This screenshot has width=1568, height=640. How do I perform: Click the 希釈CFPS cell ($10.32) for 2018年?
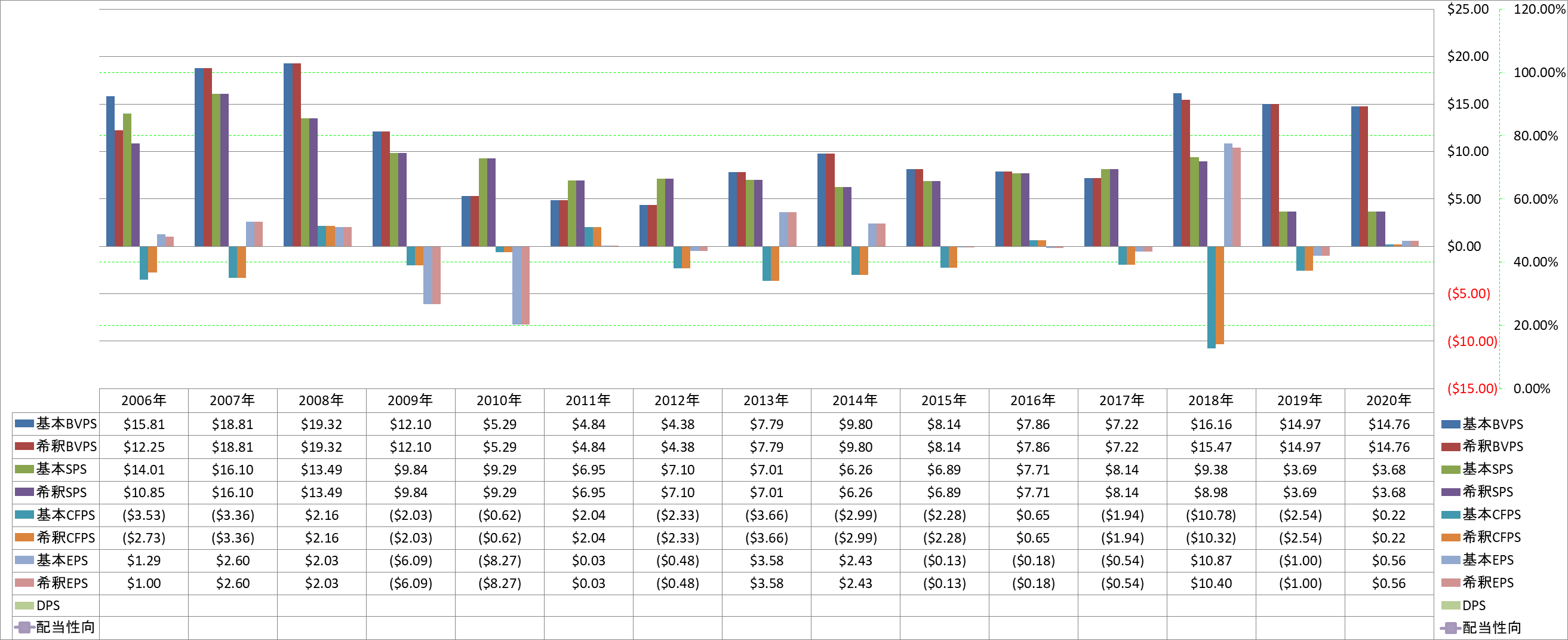tap(1211, 538)
